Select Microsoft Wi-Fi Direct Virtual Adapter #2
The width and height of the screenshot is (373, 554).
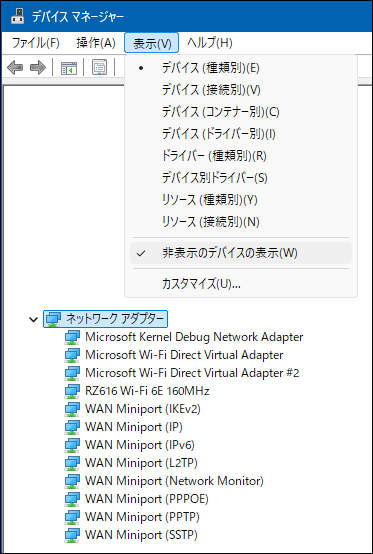(x=192, y=373)
